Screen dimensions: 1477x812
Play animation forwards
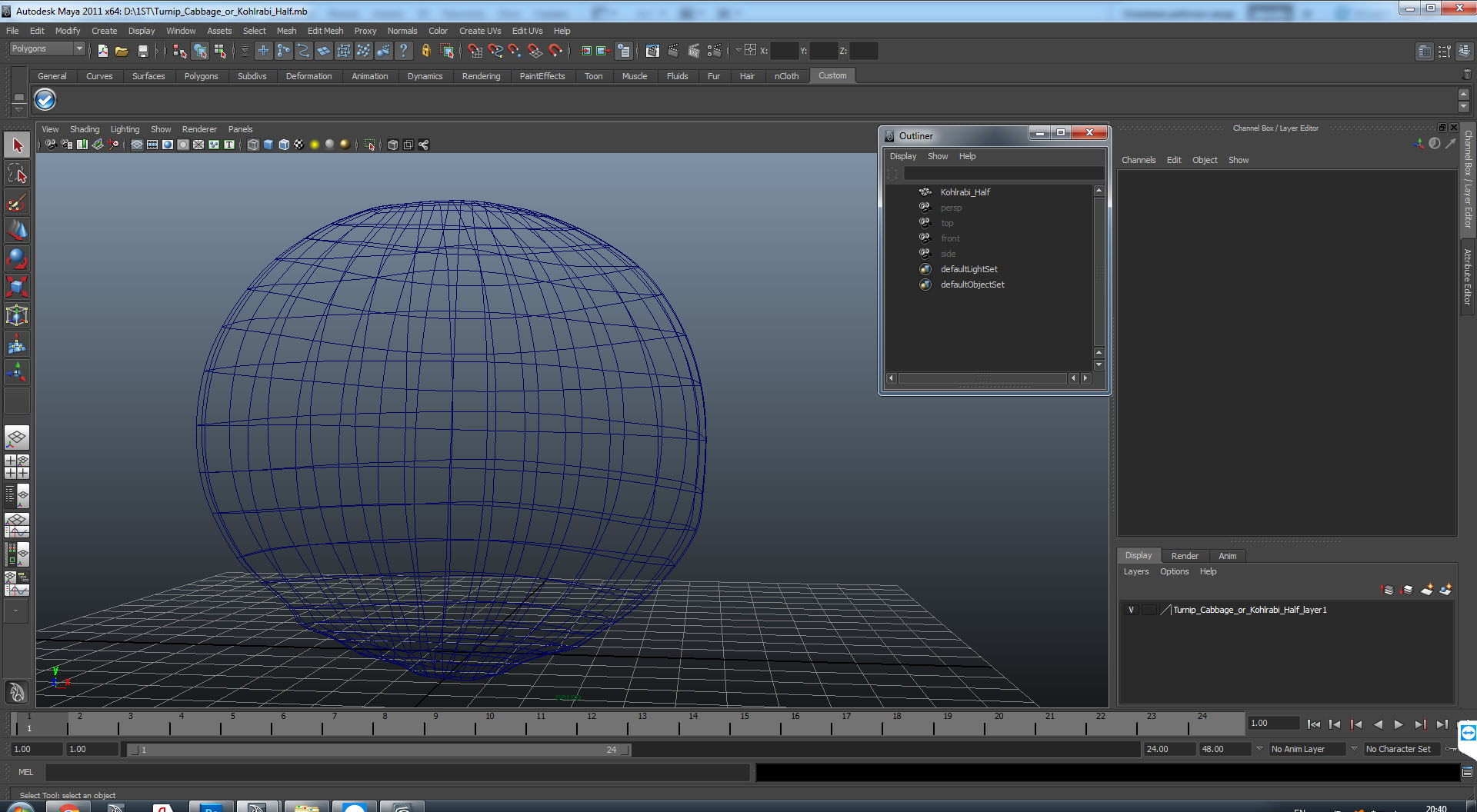tap(1399, 724)
